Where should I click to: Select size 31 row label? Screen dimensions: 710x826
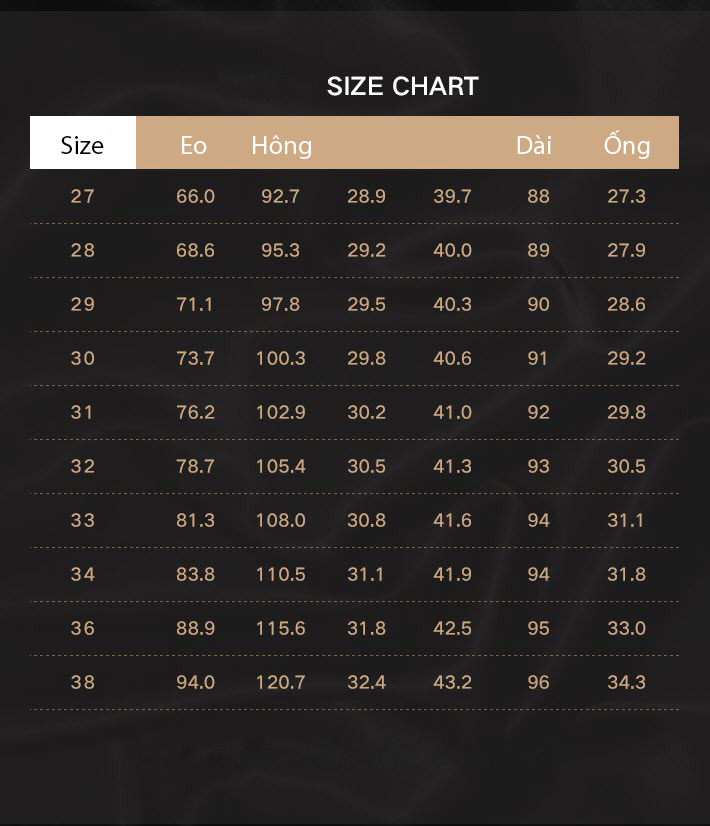point(83,412)
